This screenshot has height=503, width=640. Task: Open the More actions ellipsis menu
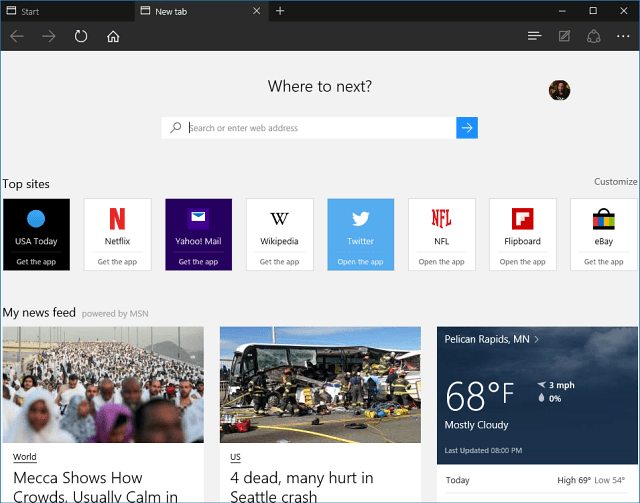tap(623, 36)
